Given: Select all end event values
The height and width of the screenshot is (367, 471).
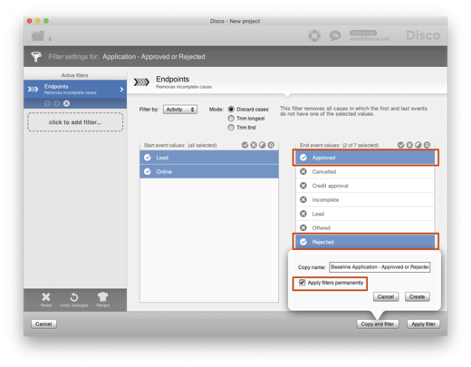Looking at the screenshot, I should [401, 145].
